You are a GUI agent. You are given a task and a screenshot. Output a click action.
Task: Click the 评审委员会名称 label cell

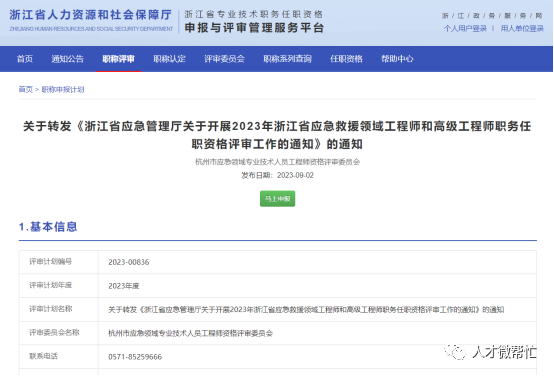coord(59,333)
